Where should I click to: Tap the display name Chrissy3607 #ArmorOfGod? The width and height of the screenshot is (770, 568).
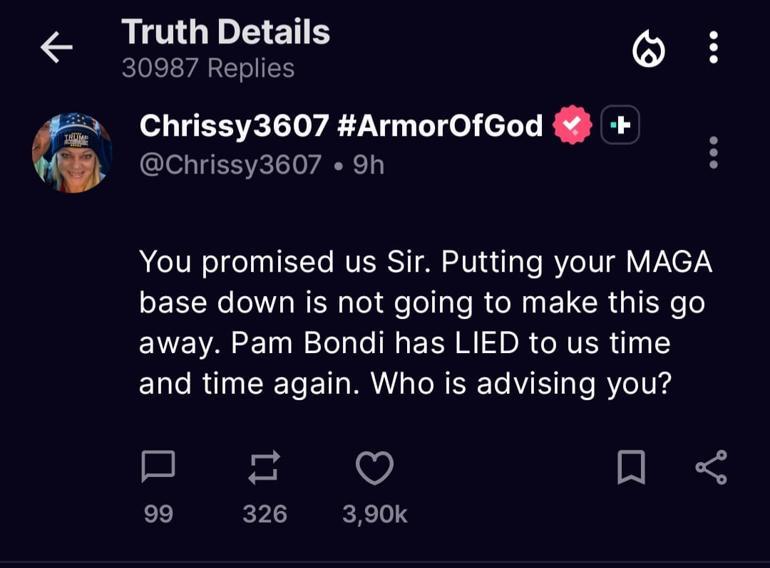341,126
